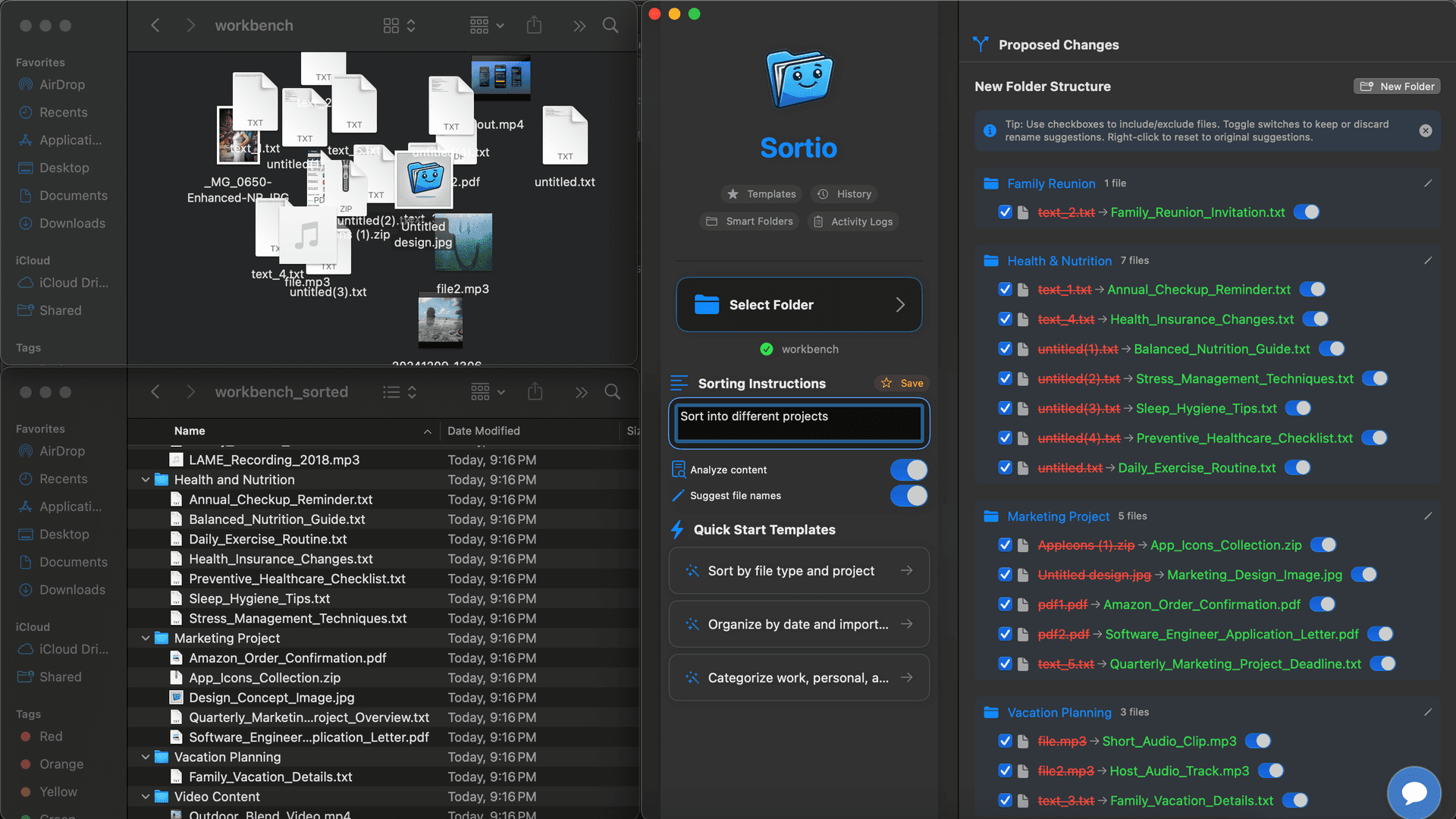Toggle rename switch for Health_Insurance_Changes.txt
1456x819 pixels.
[1316, 319]
